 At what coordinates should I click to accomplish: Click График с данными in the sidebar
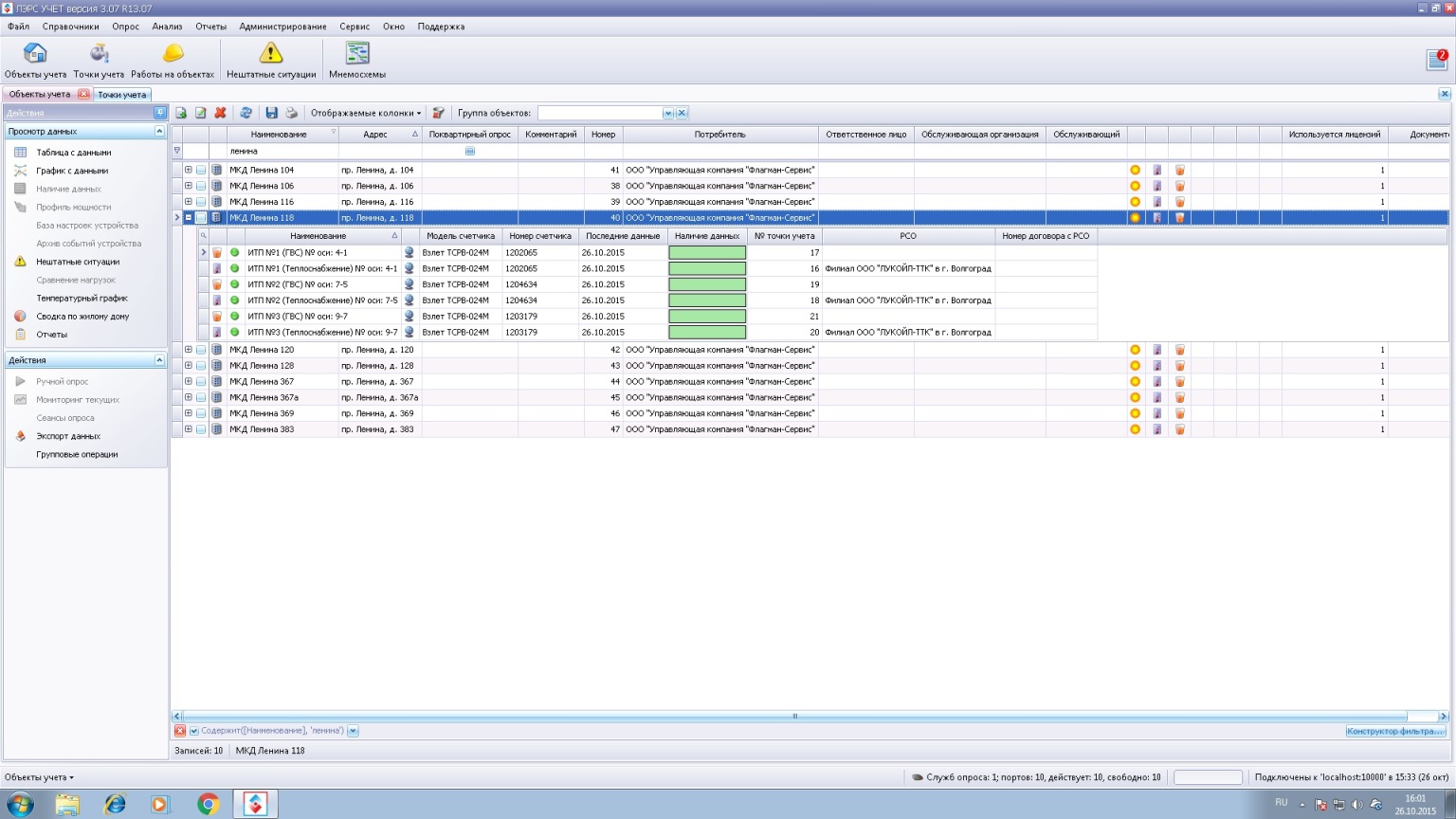point(72,171)
